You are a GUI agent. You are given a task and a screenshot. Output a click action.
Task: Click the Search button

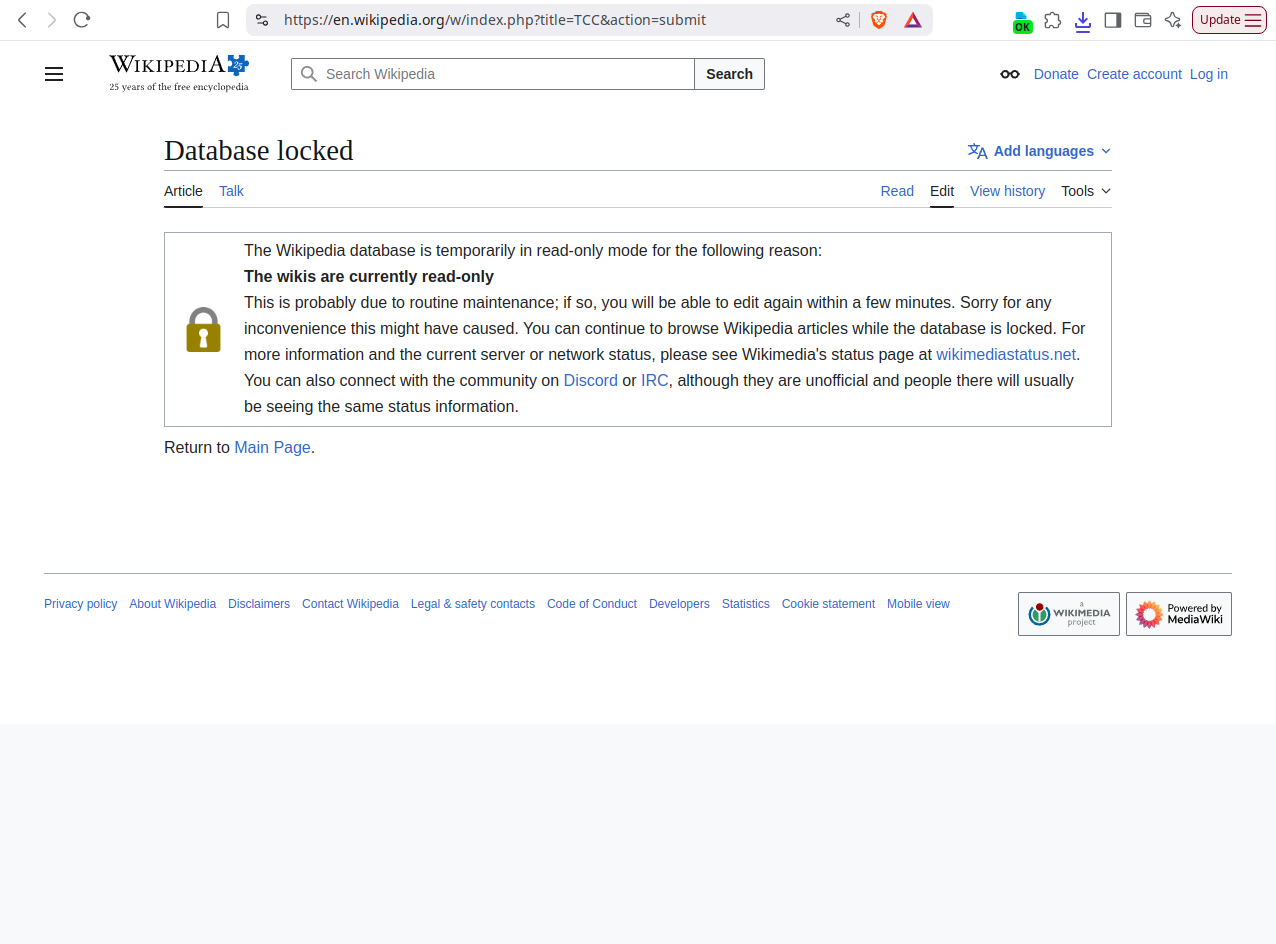729,74
